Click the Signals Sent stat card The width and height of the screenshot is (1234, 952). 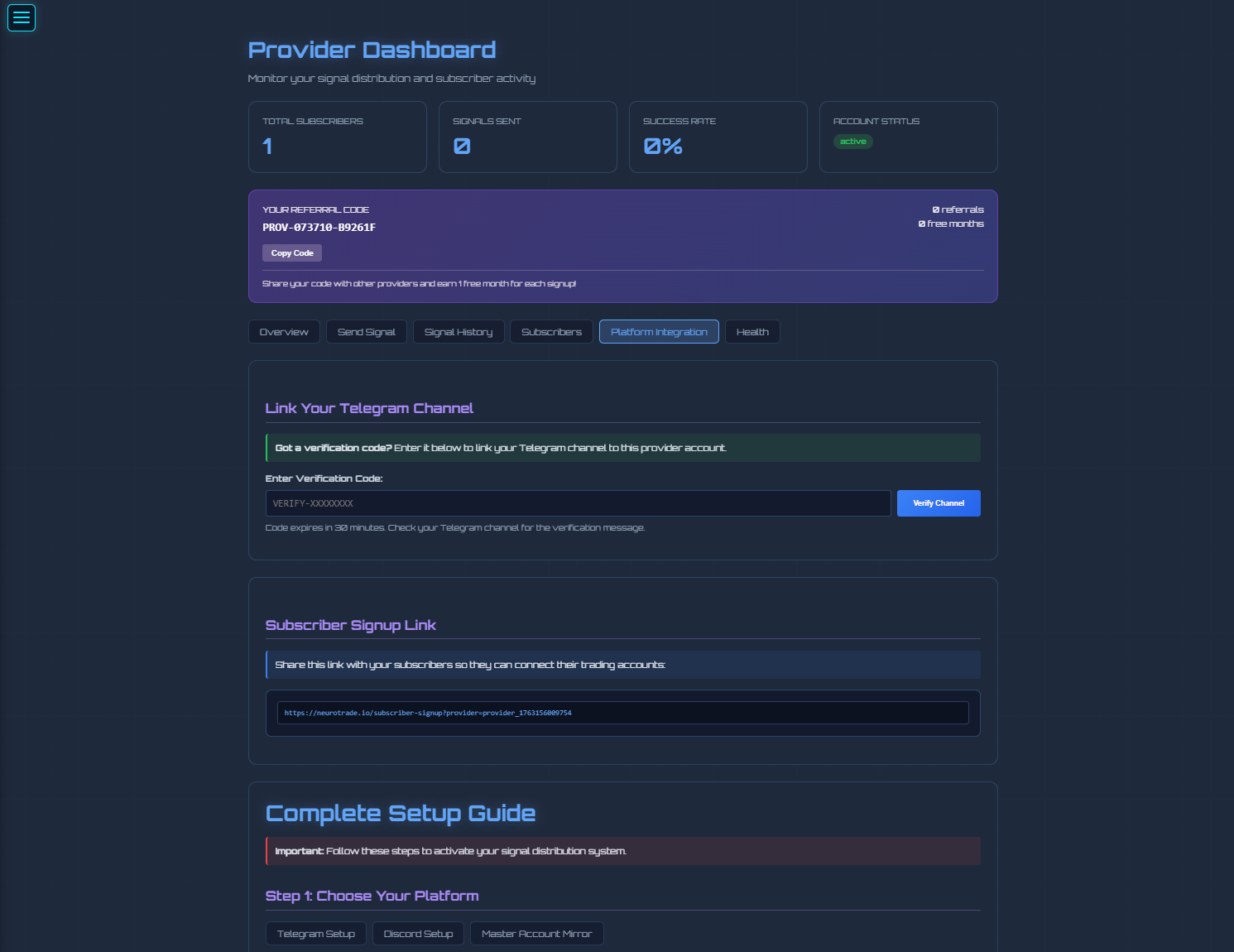[527, 137]
